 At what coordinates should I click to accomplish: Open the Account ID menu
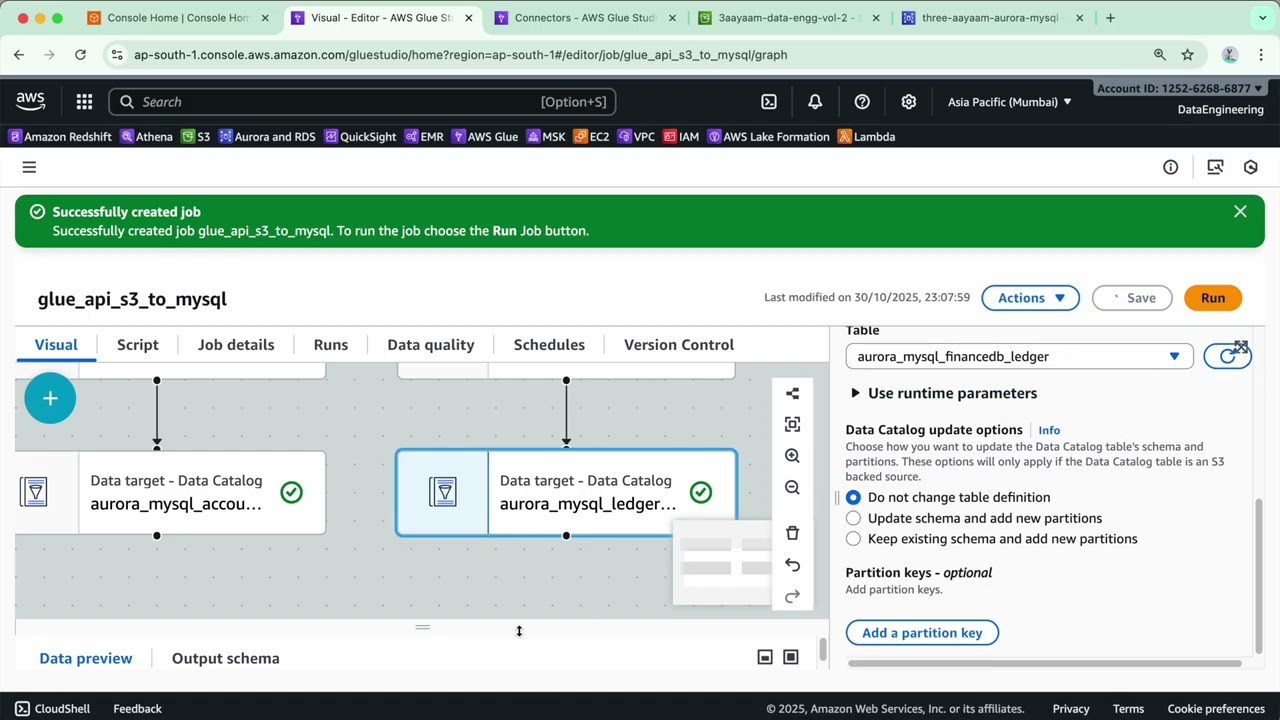1179,88
